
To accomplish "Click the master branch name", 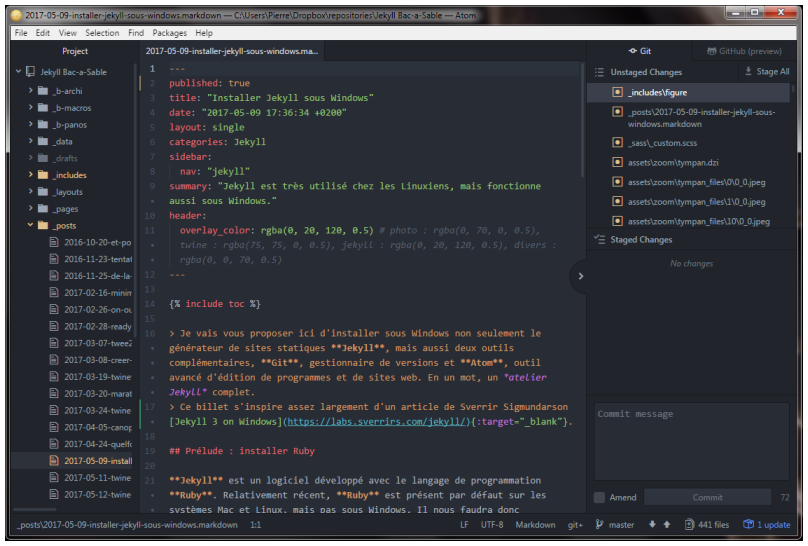I will point(621,524).
